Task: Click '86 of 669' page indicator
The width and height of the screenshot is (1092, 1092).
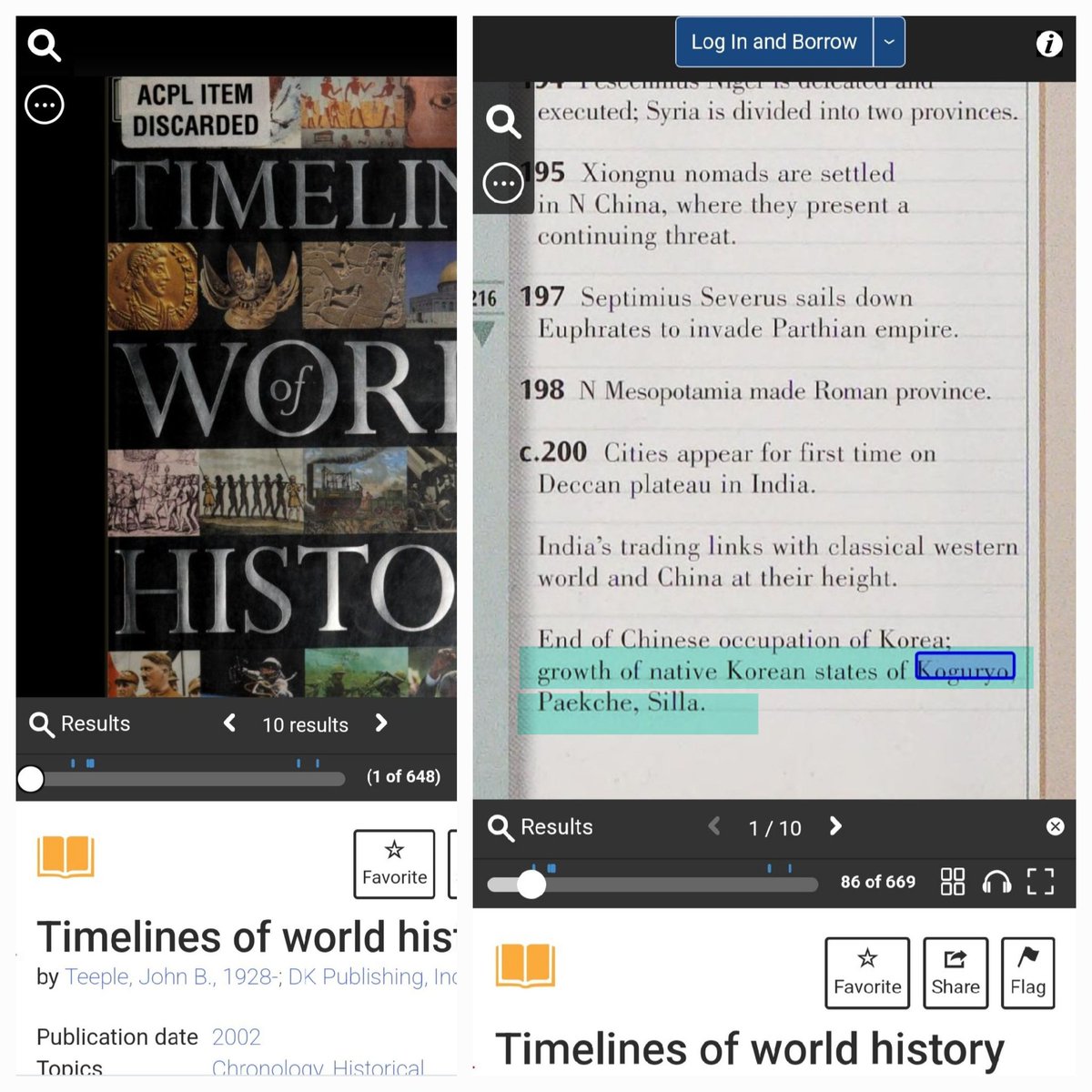Action: tap(878, 882)
